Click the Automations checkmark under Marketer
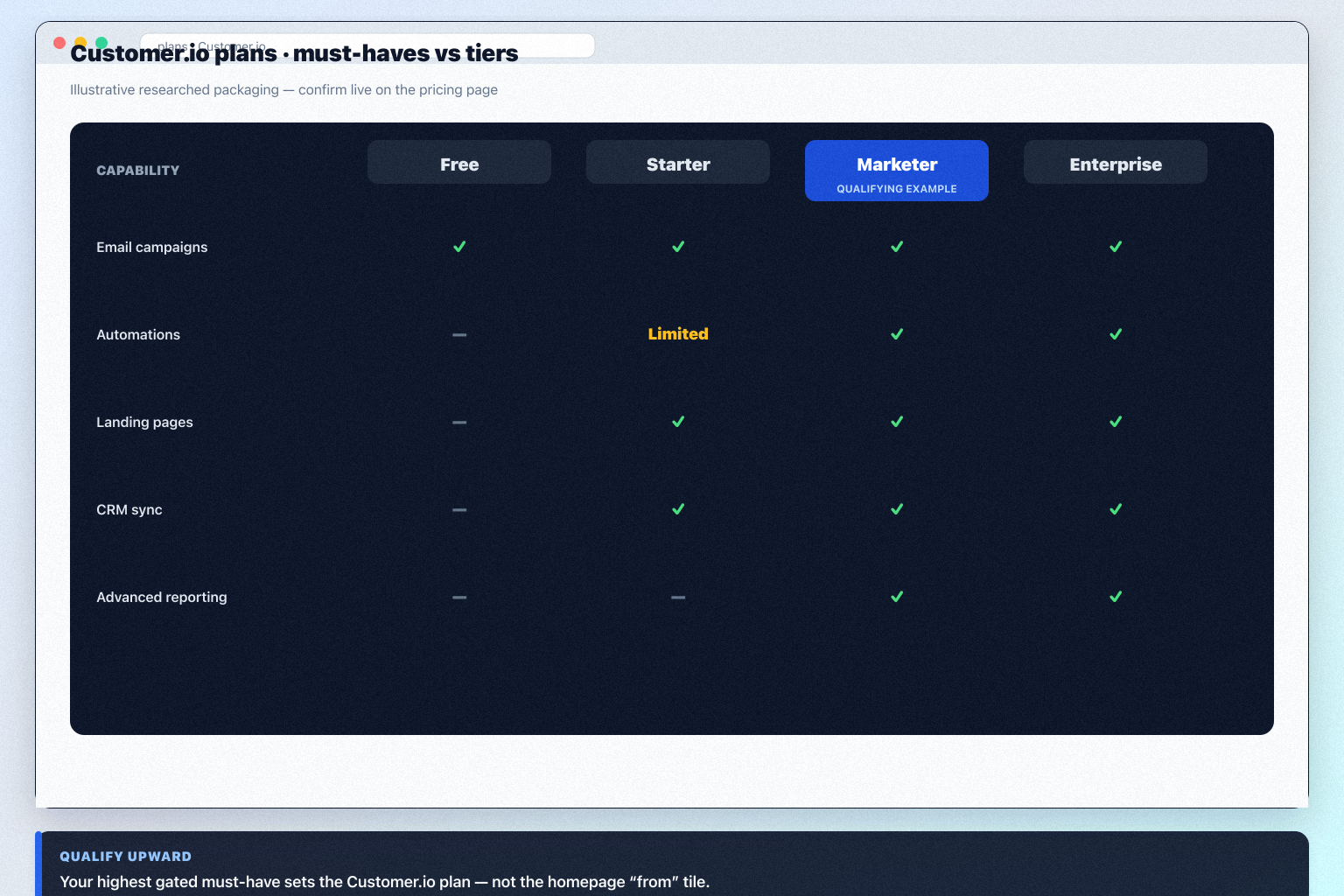The height and width of the screenshot is (896, 1344). pyautogui.click(x=897, y=334)
